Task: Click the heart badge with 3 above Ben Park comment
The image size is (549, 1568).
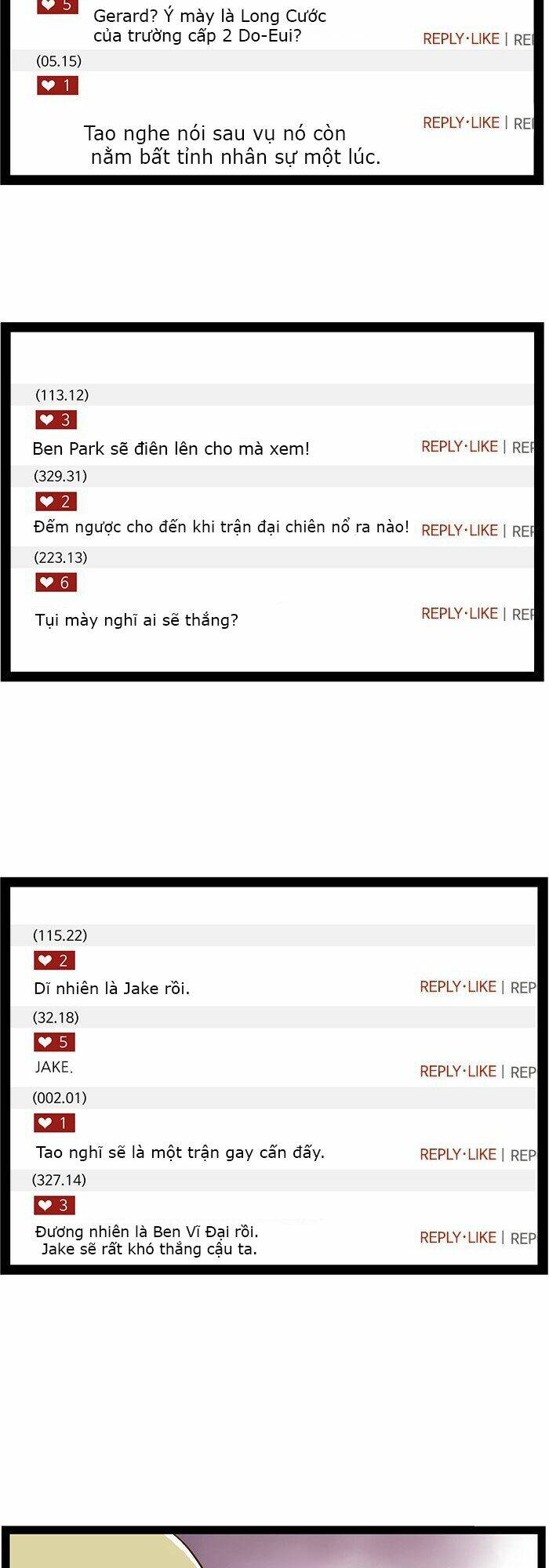Action: (56, 420)
